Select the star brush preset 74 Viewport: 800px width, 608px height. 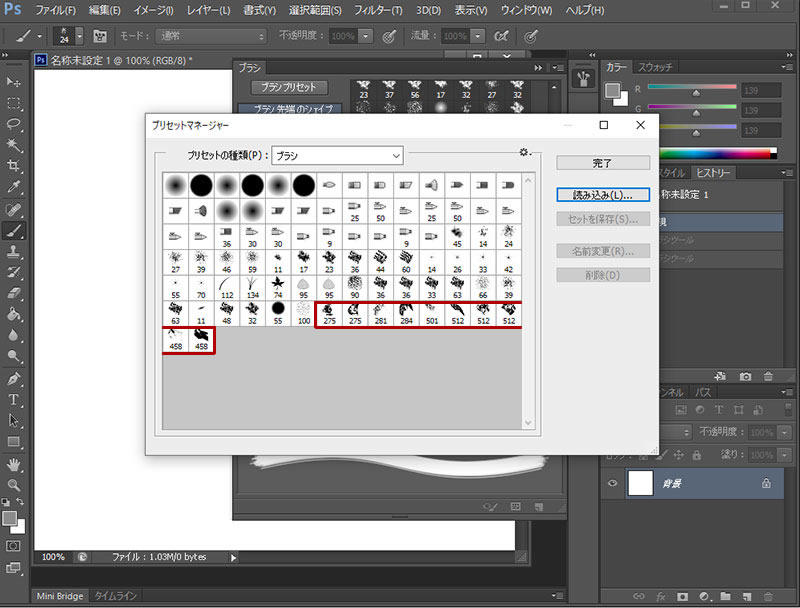click(x=278, y=288)
